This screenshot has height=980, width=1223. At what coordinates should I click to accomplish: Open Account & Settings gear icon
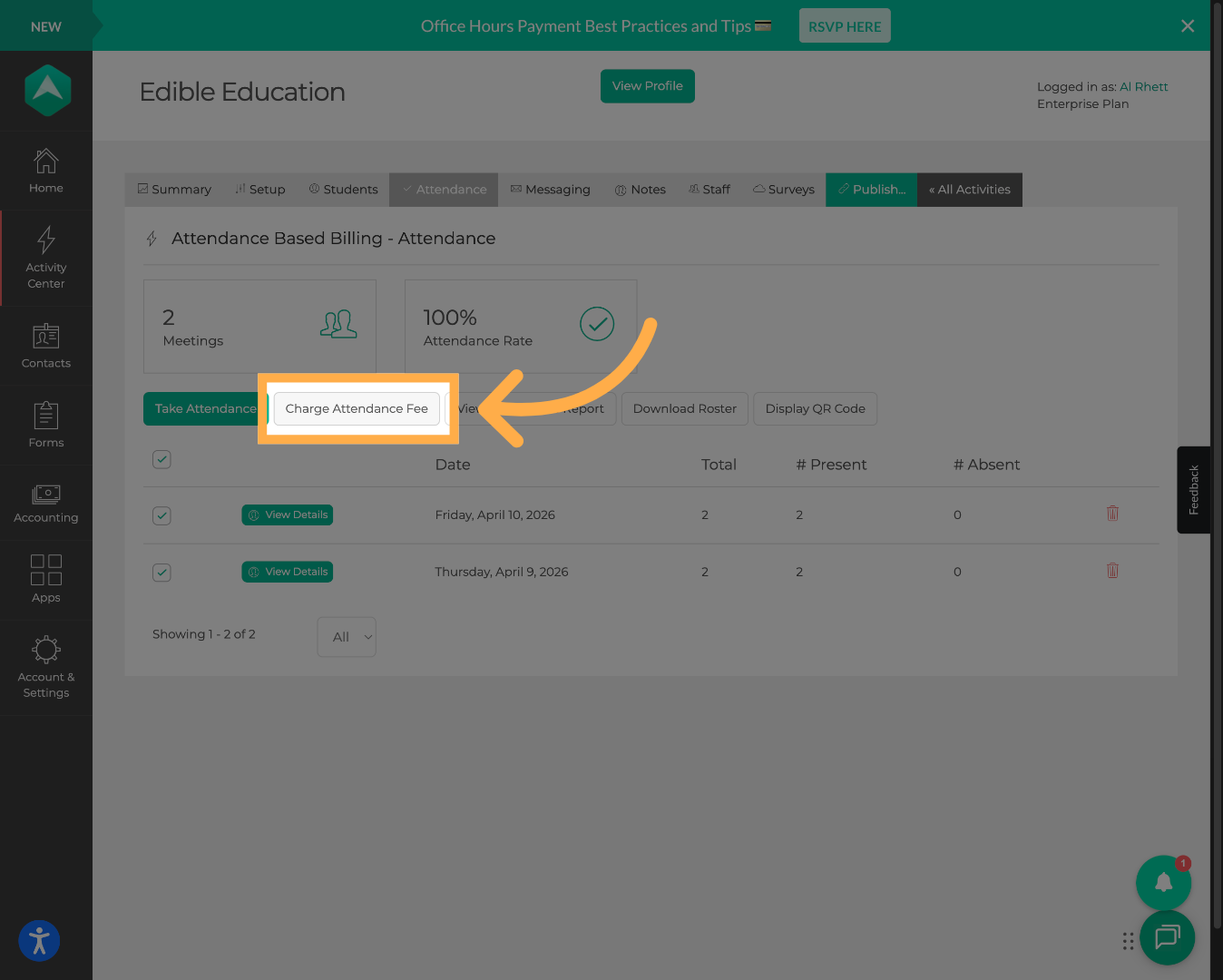pyautogui.click(x=45, y=650)
